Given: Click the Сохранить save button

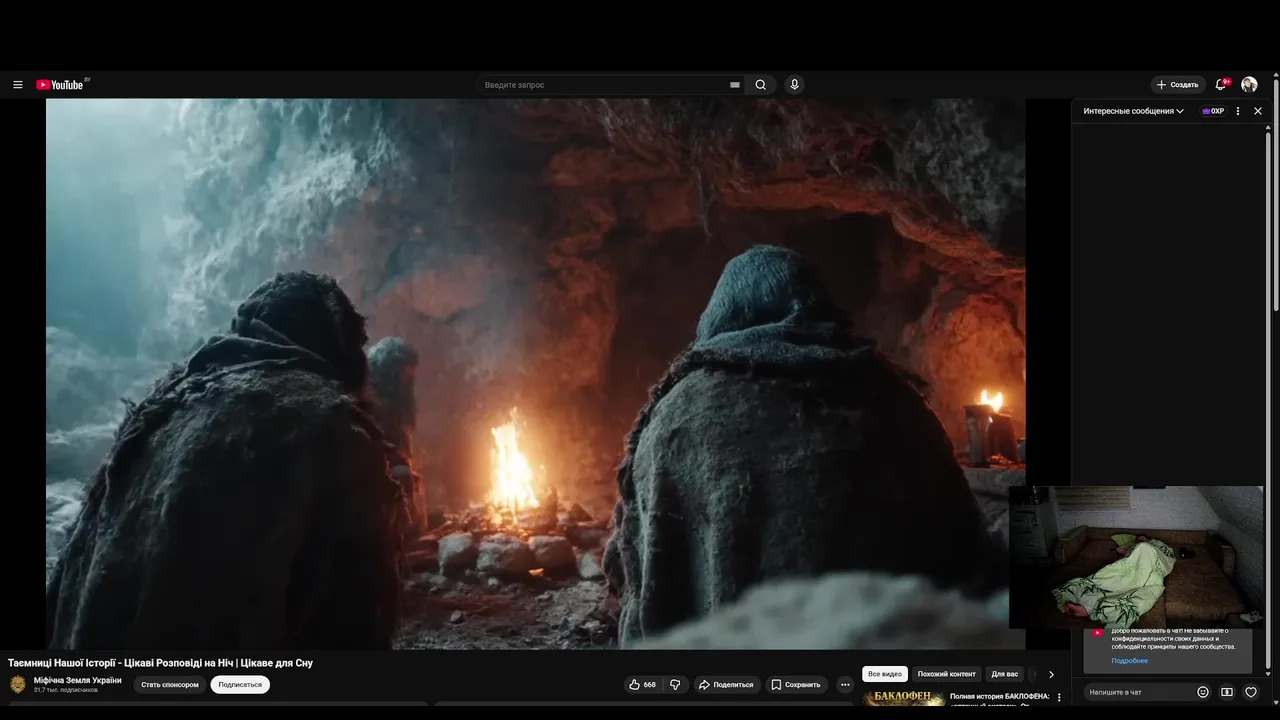Looking at the screenshot, I should [796, 685].
